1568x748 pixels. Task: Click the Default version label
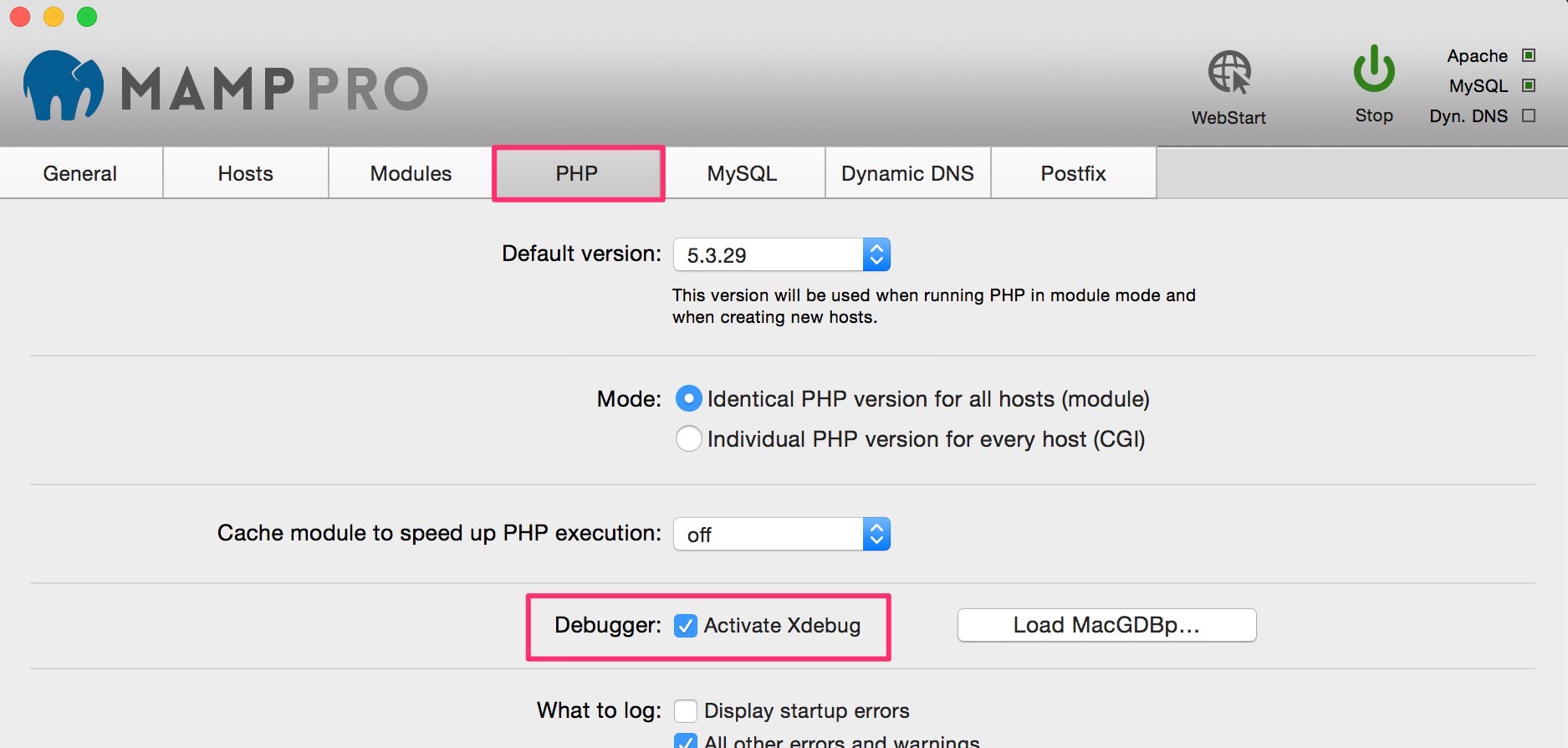click(581, 254)
